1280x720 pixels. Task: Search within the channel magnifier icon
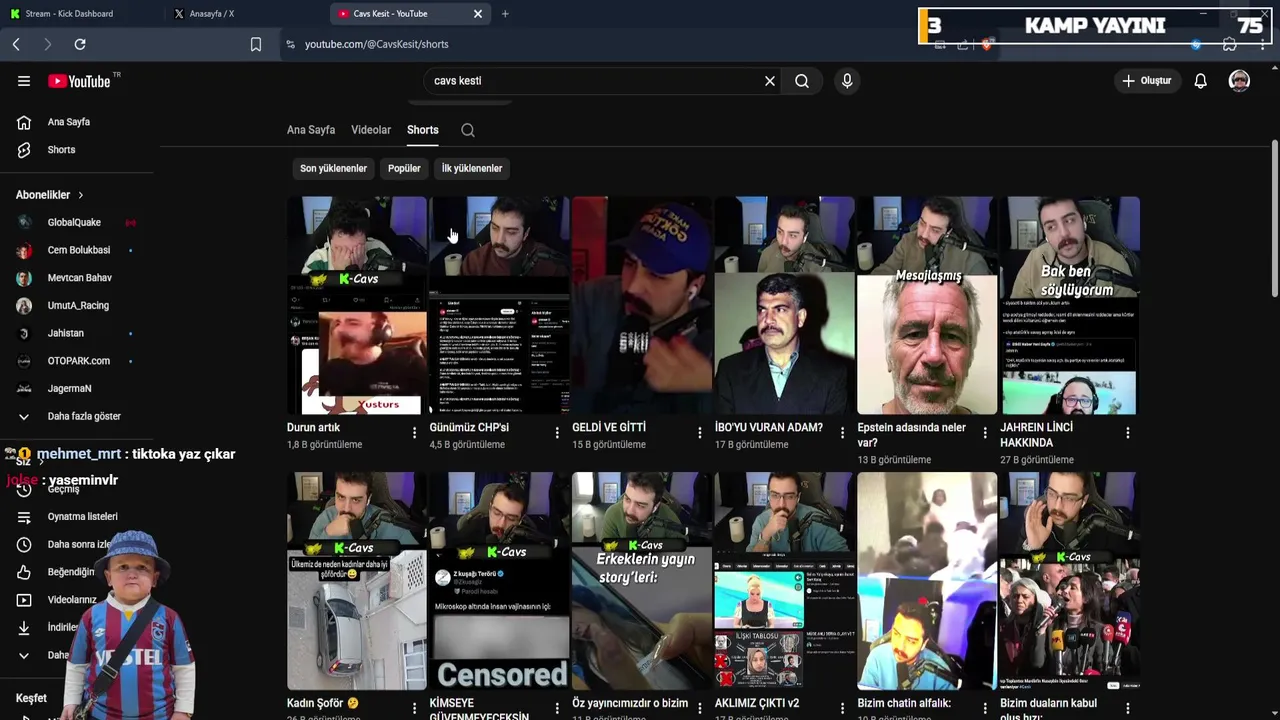(468, 130)
